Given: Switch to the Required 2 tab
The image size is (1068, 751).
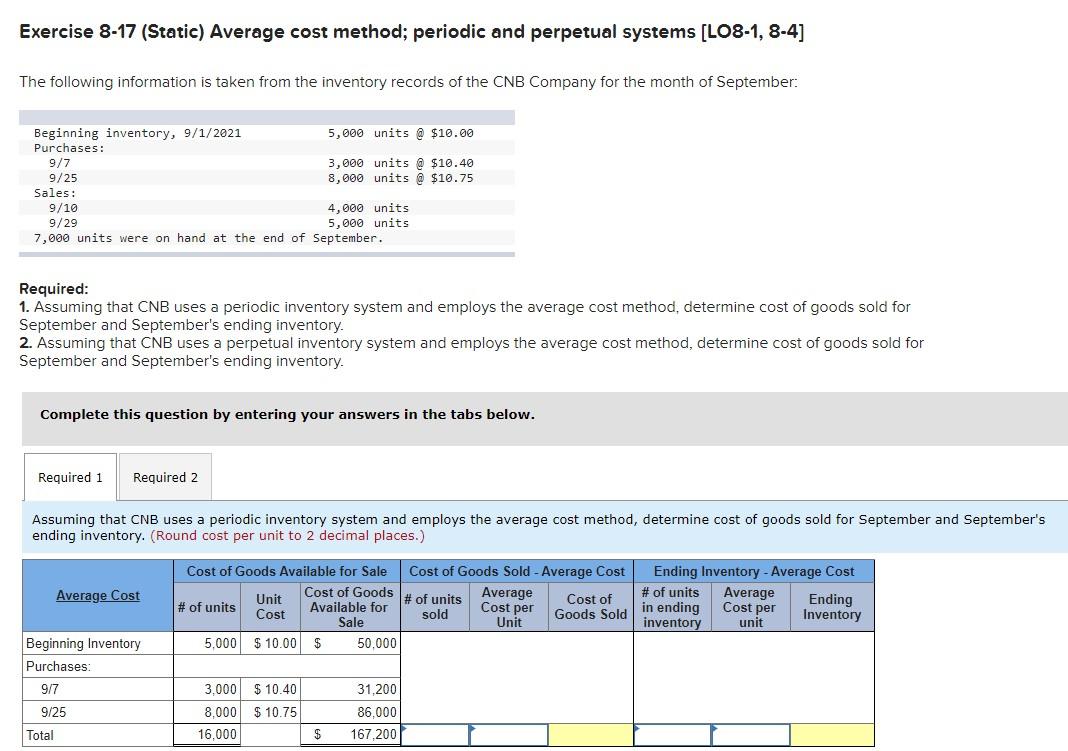Looking at the screenshot, I should pos(165,477).
